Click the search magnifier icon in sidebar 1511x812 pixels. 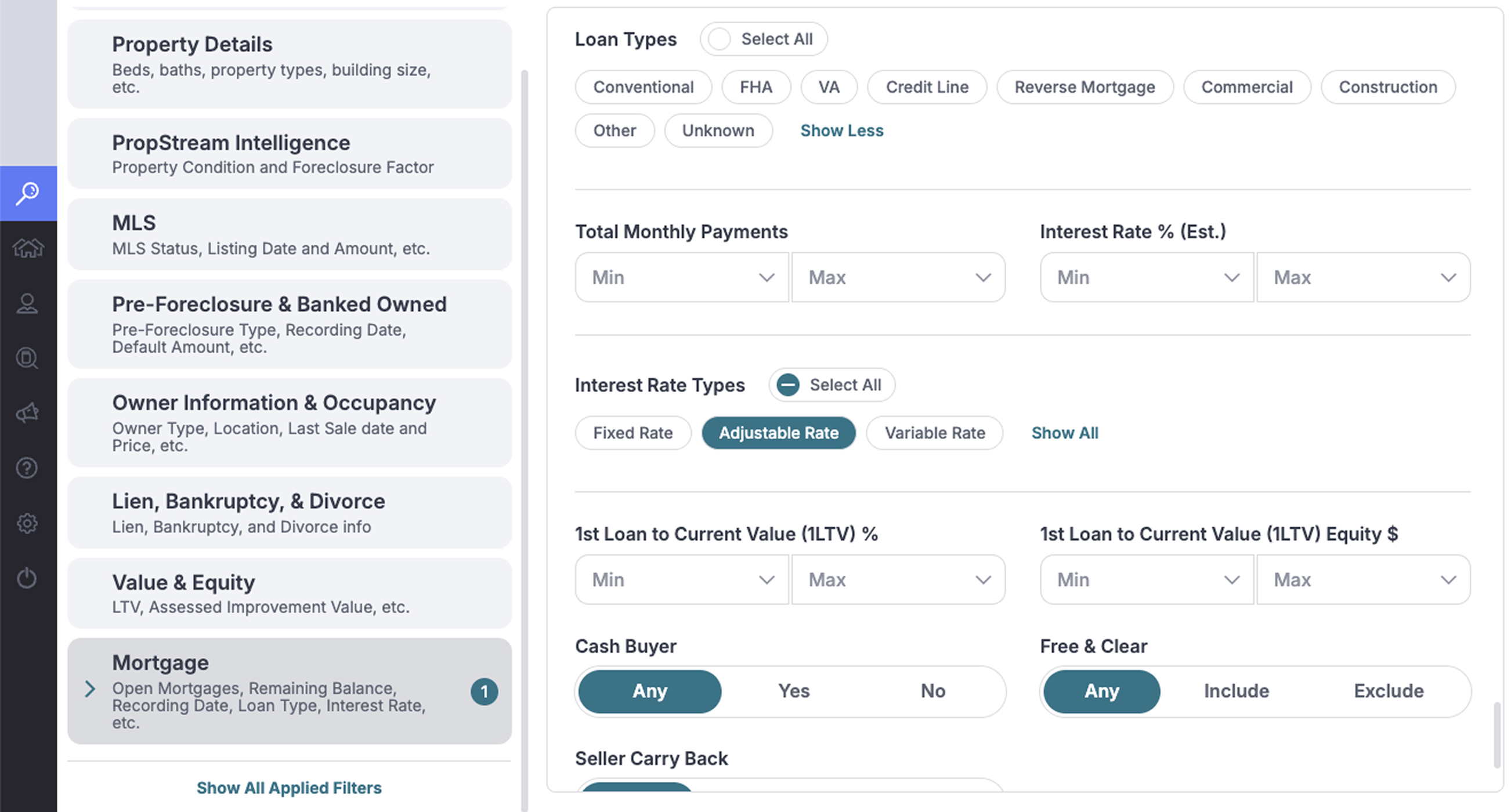28,193
